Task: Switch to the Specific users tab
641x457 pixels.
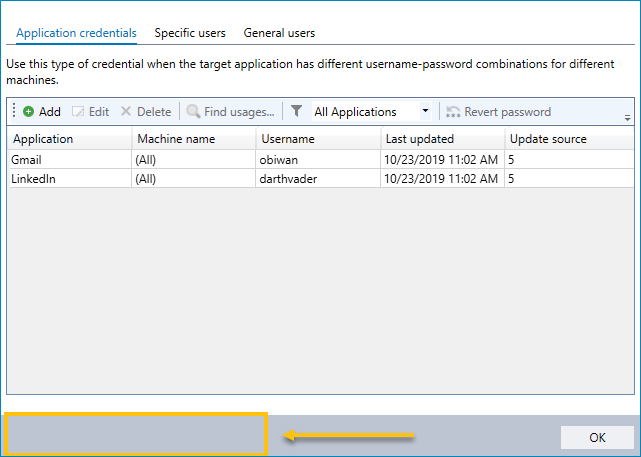Action: click(190, 33)
